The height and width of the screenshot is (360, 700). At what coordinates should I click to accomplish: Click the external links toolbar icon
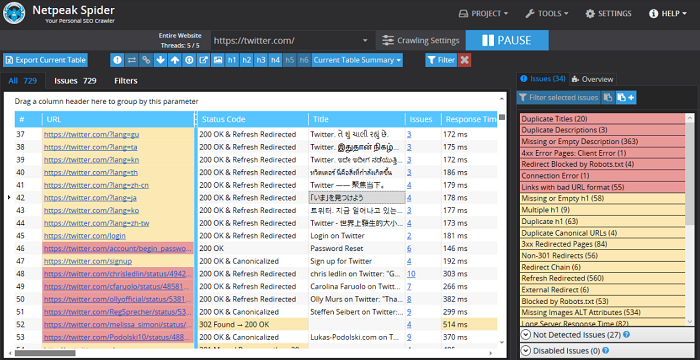point(203,60)
